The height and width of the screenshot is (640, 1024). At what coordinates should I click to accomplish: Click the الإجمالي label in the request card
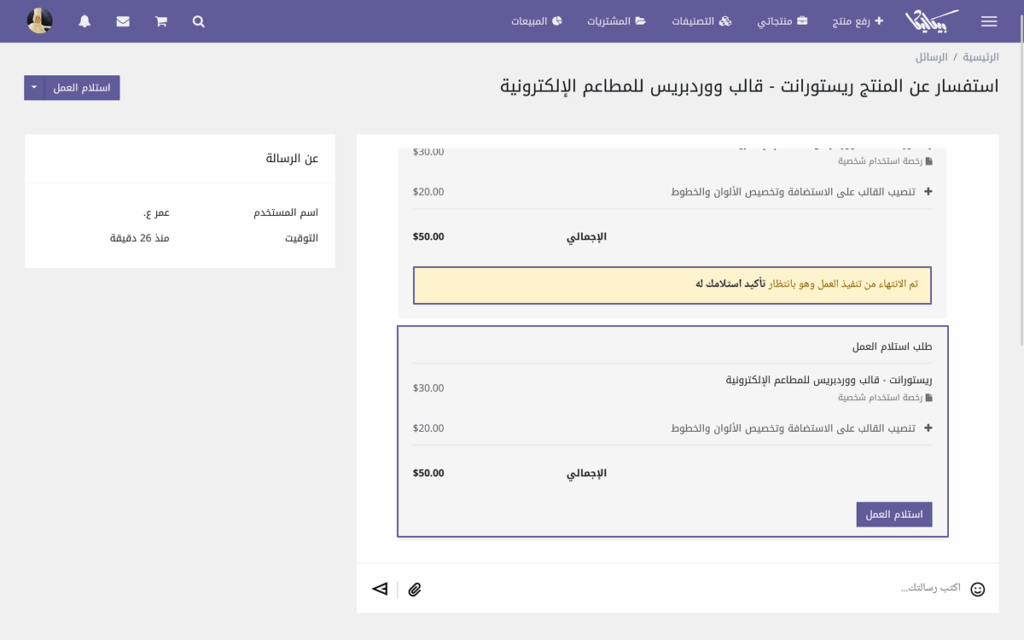(x=586, y=473)
